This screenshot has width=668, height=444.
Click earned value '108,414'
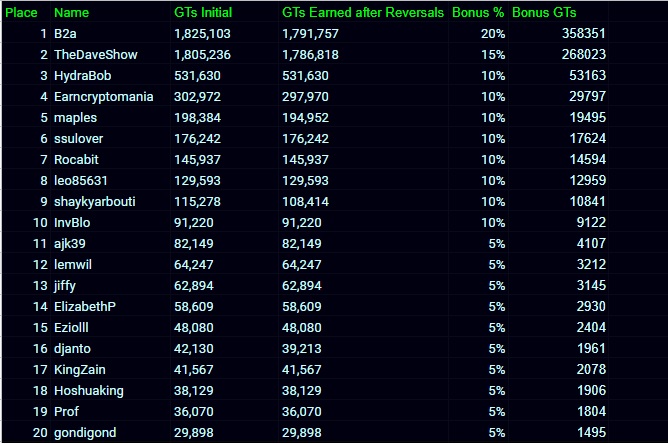pos(305,202)
